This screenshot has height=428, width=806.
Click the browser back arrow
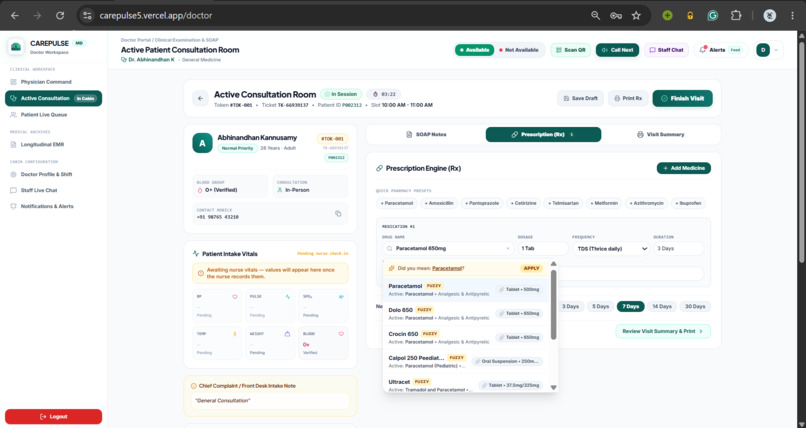pos(15,15)
